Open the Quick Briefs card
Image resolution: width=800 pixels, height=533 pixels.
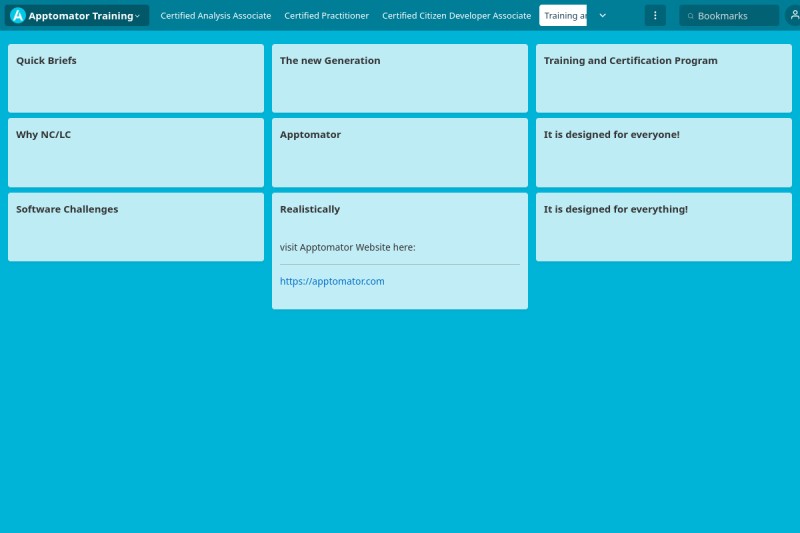(136, 78)
